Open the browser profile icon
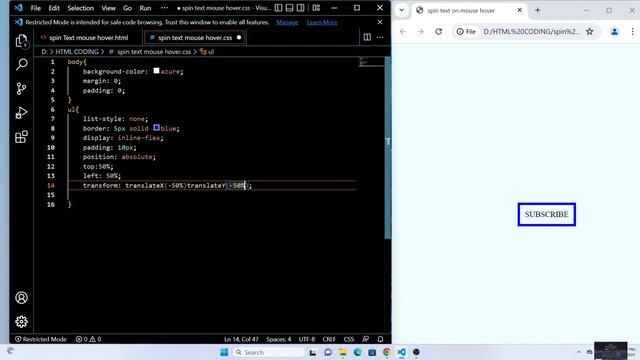Viewport: 640px width, 360px height. pyautogui.click(x=614, y=31)
